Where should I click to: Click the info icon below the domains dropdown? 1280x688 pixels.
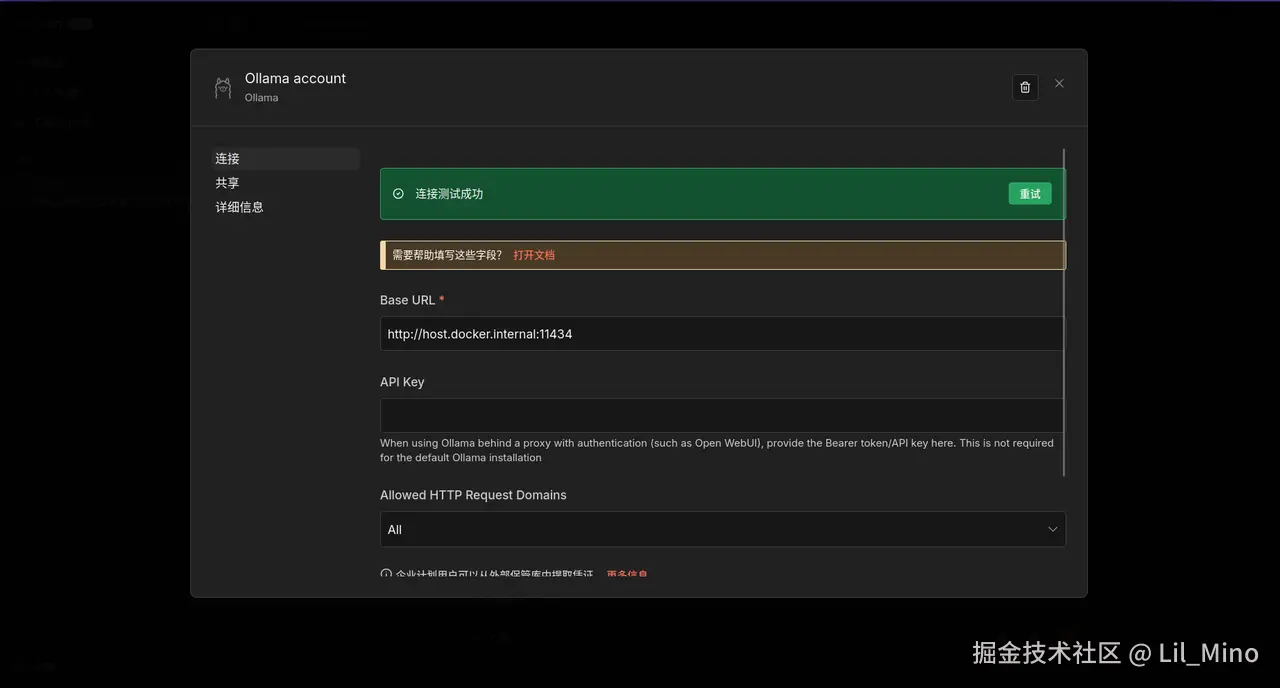[x=386, y=575]
